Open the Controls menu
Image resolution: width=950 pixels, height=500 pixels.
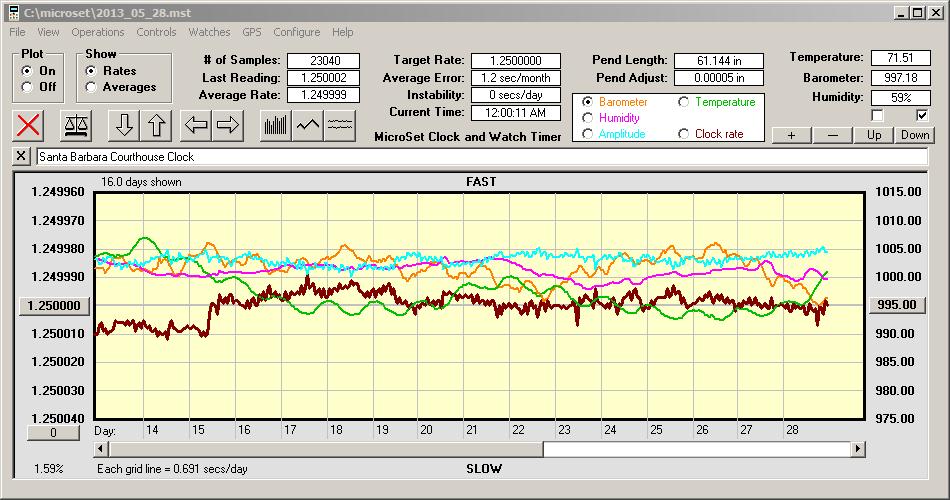(x=156, y=32)
